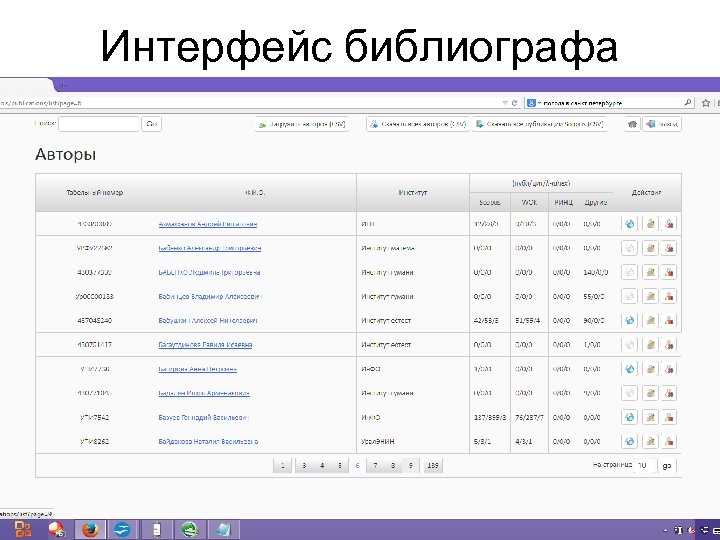Go to pagination page 3
The width and height of the screenshot is (720, 540).
304,465
